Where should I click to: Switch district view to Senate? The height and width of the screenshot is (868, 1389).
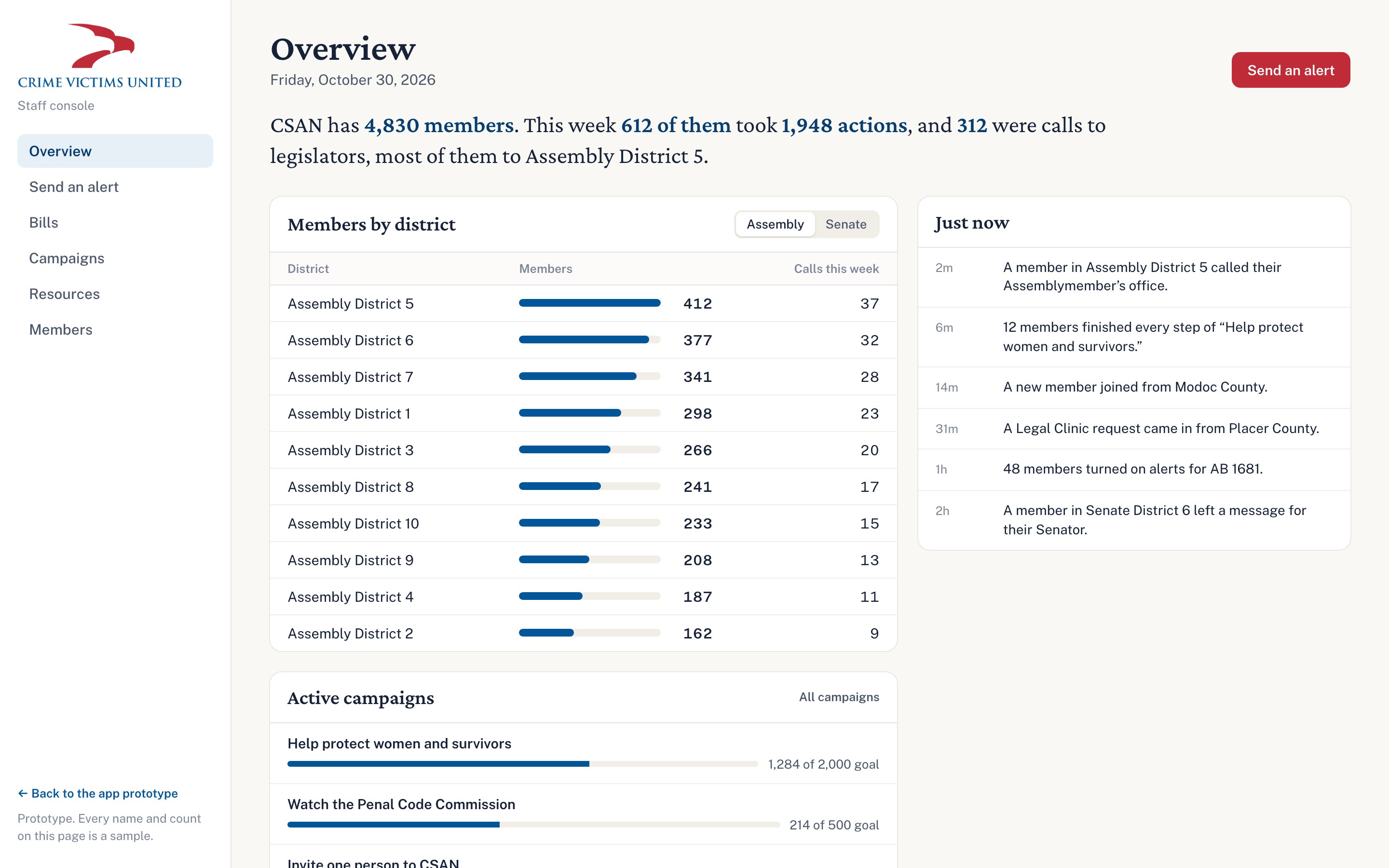pyautogui.click(x=845, y=224)
